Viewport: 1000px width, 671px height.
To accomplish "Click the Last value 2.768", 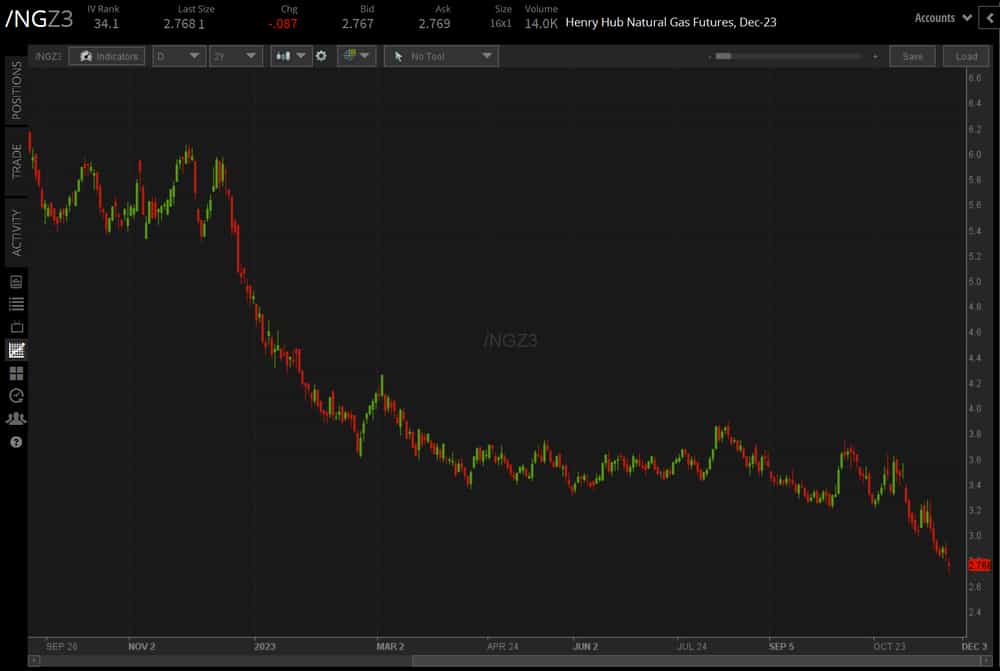I will 179,24.
